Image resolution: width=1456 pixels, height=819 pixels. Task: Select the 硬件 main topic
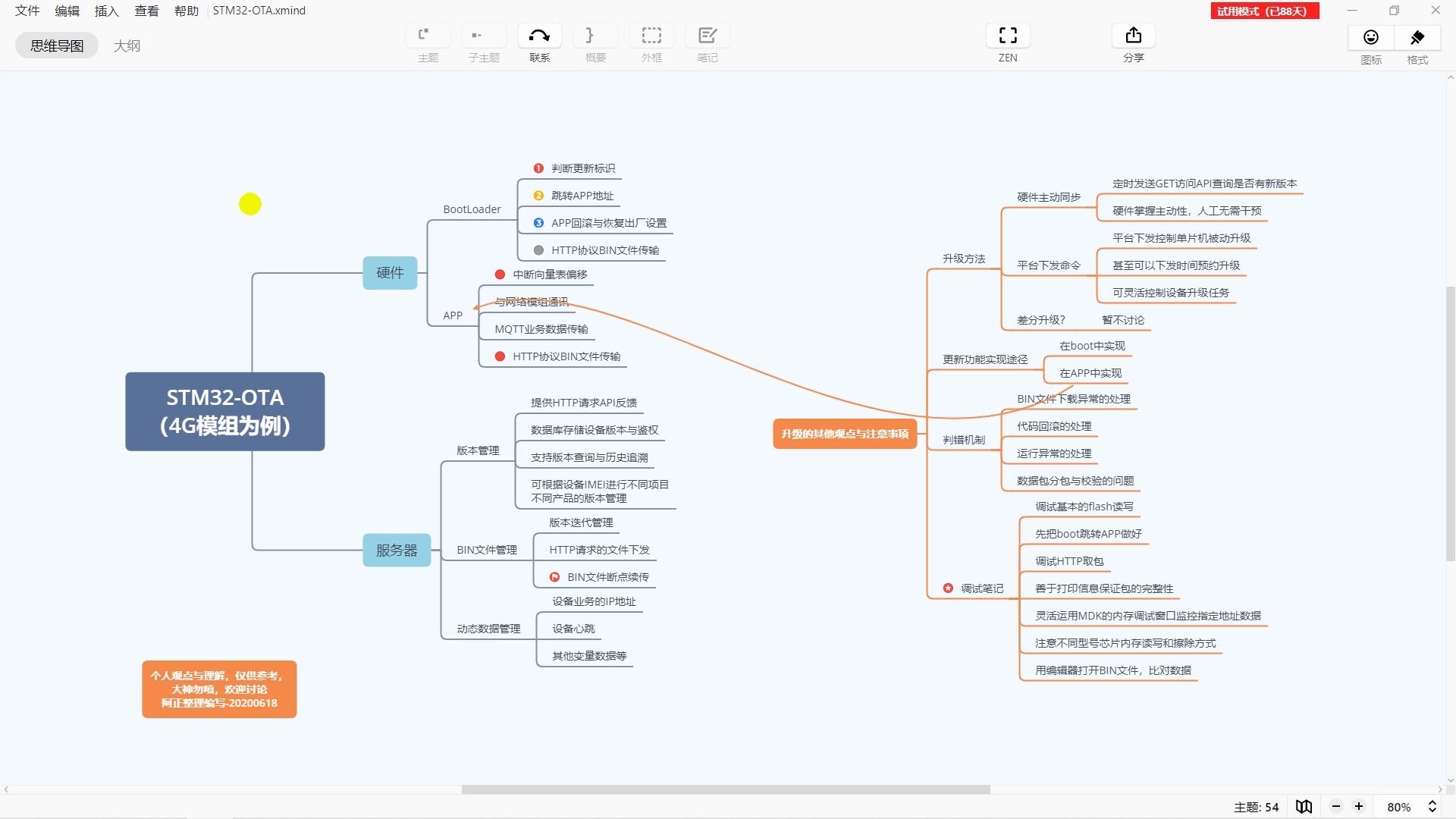pyautogui.click(x=390, y=273)
